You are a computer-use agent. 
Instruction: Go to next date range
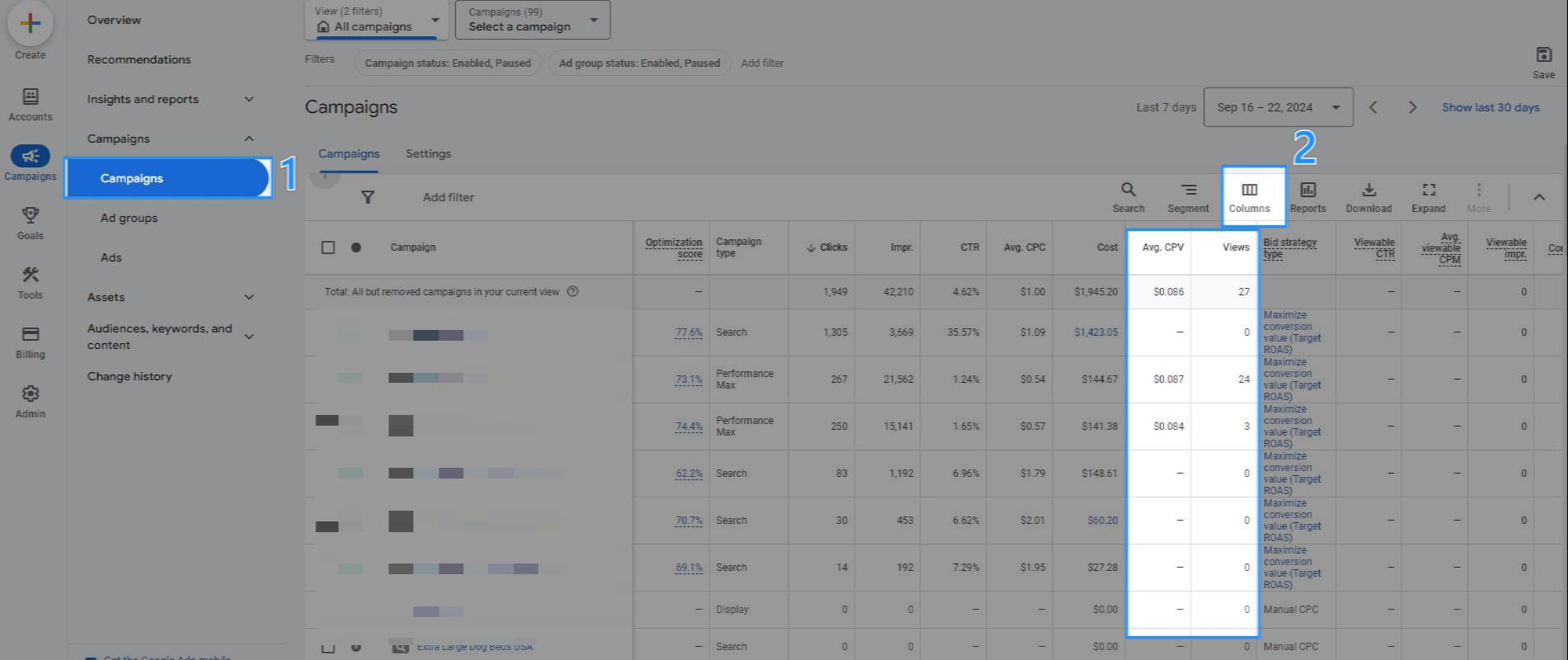1412,107
